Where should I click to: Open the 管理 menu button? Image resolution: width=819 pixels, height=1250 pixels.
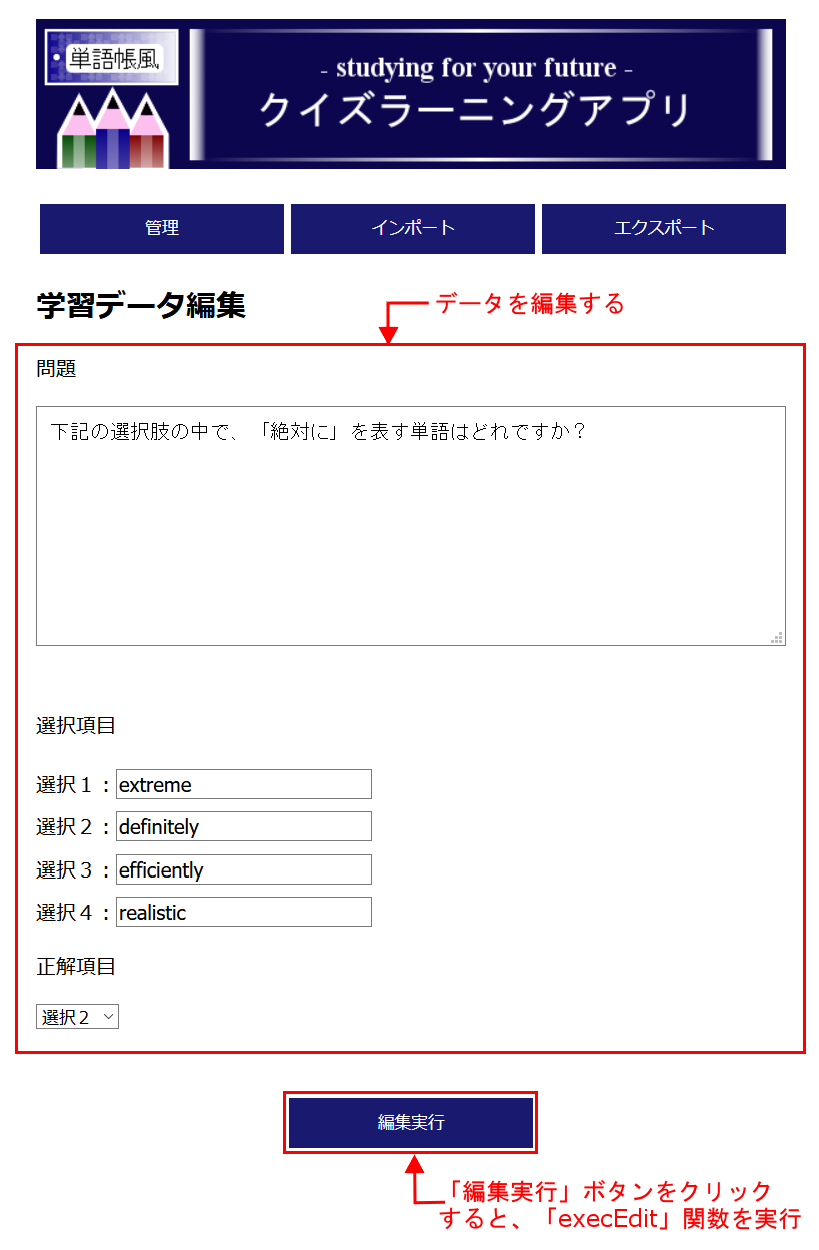(x=162, y=229)
